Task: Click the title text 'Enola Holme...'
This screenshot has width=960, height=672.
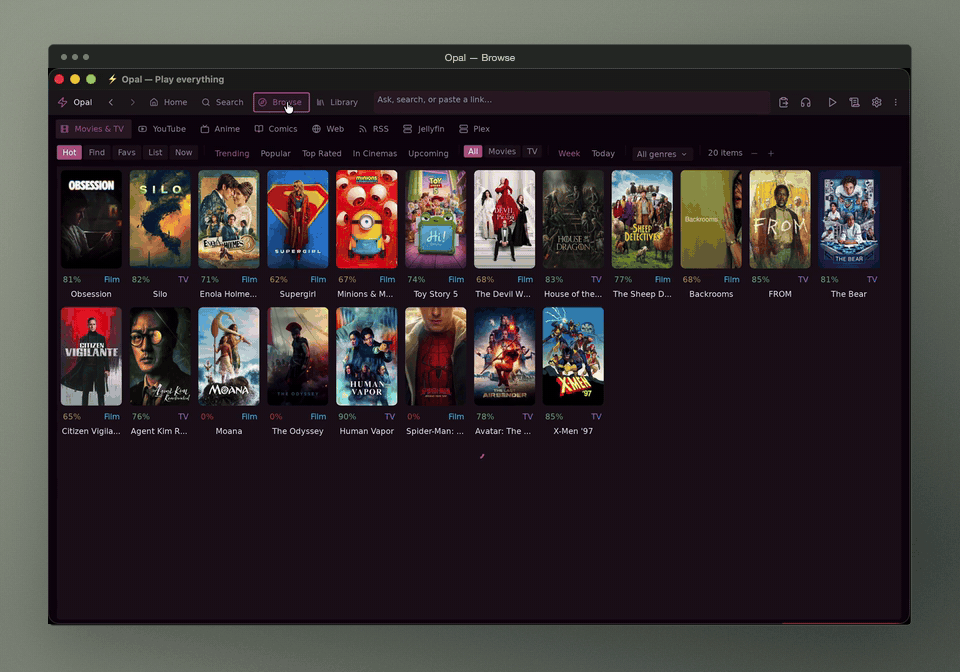Action: [228, 294]
